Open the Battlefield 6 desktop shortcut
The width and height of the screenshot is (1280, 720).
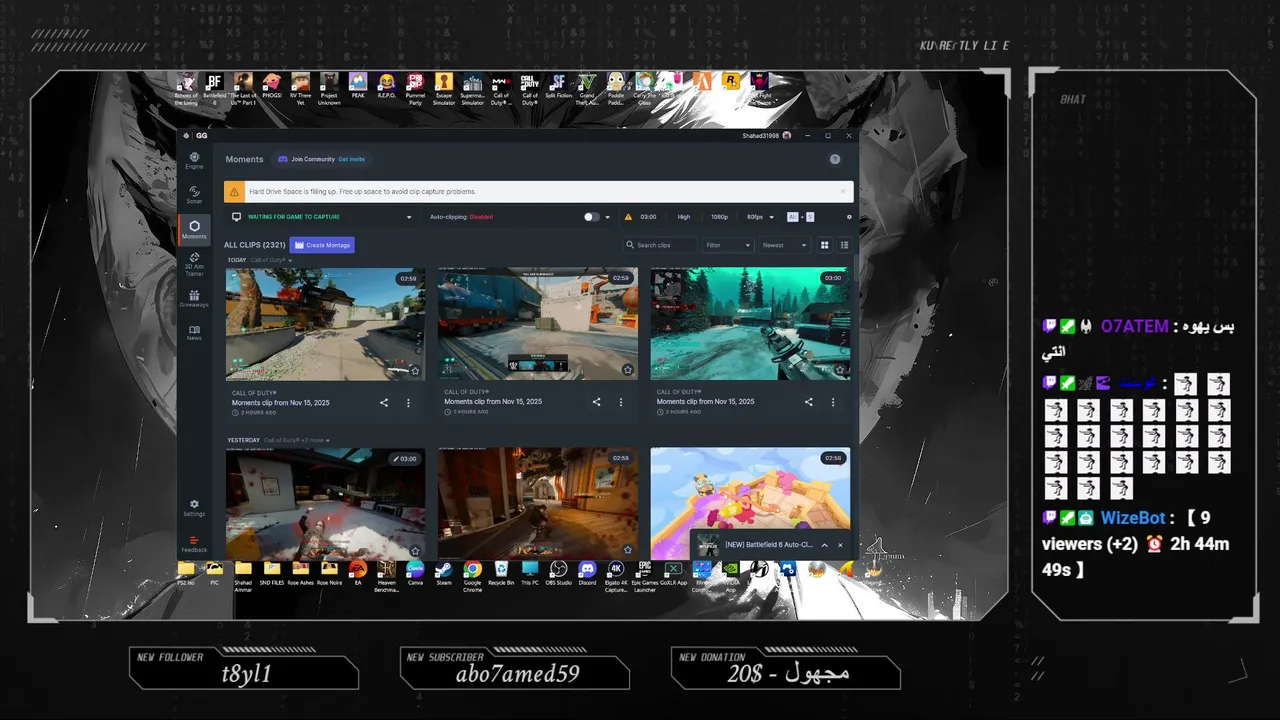tap(214, 88)
